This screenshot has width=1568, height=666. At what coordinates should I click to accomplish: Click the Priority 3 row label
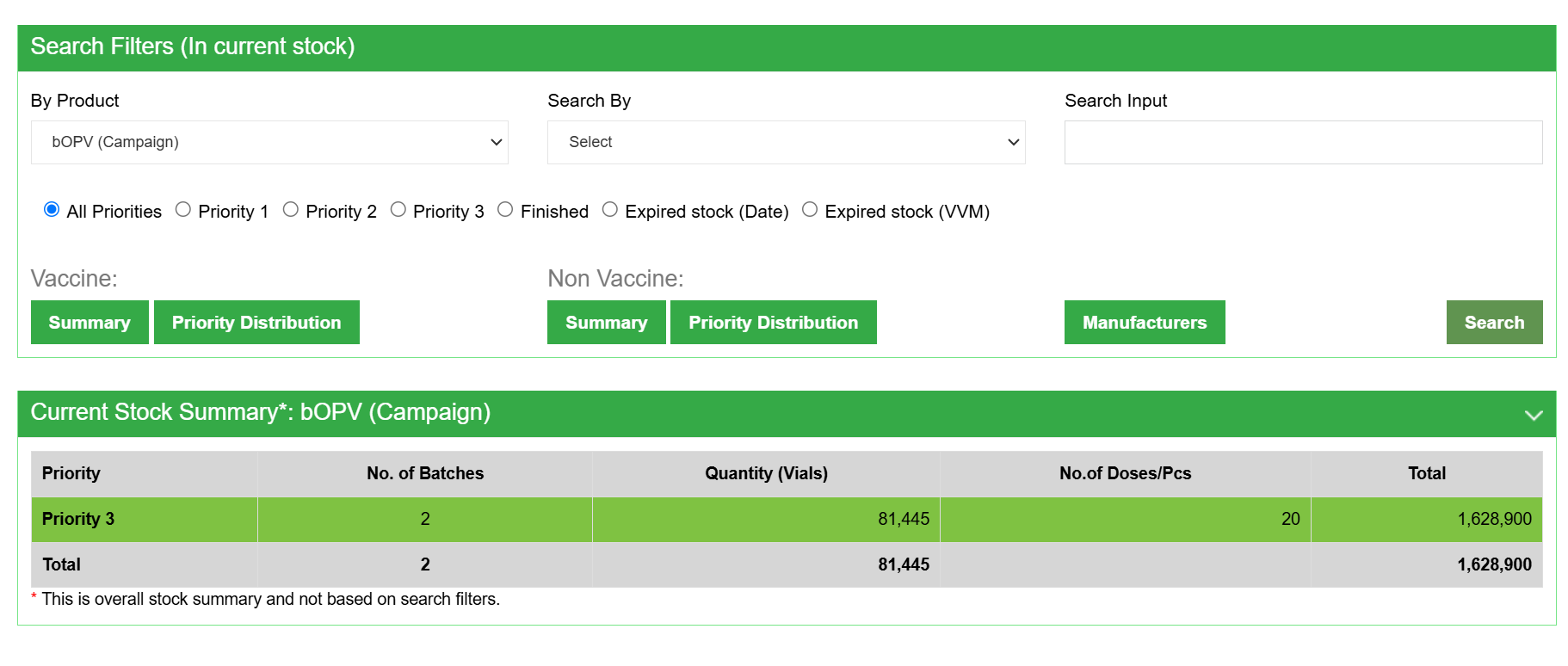coord(78,519)
